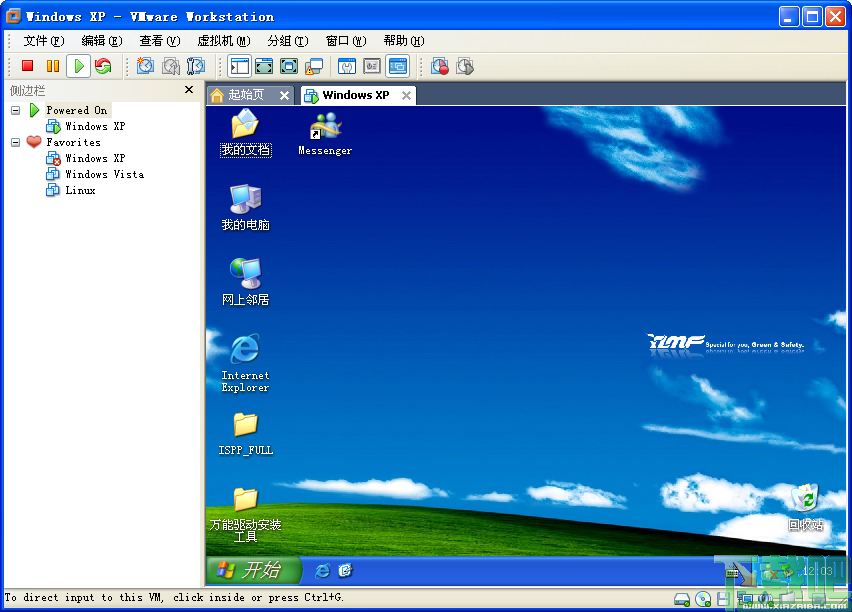Reset the virtual machine with the circular arrows icon
This screenshot has height=612, width=852.
[x=103, y=66]
